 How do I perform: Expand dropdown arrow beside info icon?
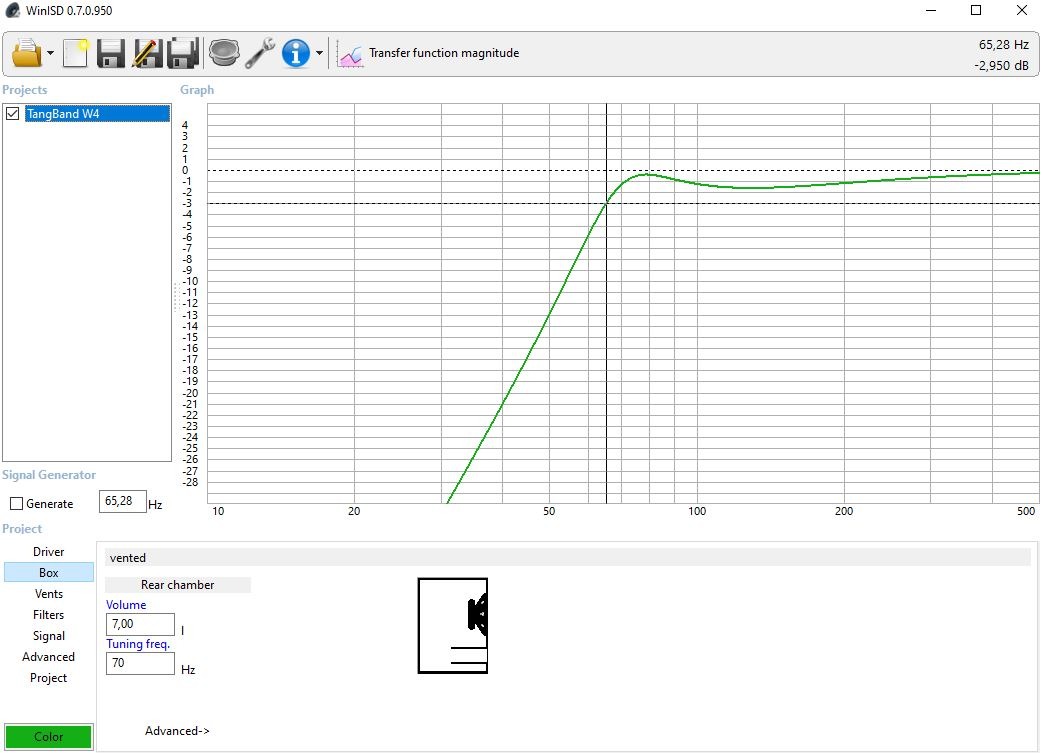coord(319,53)
